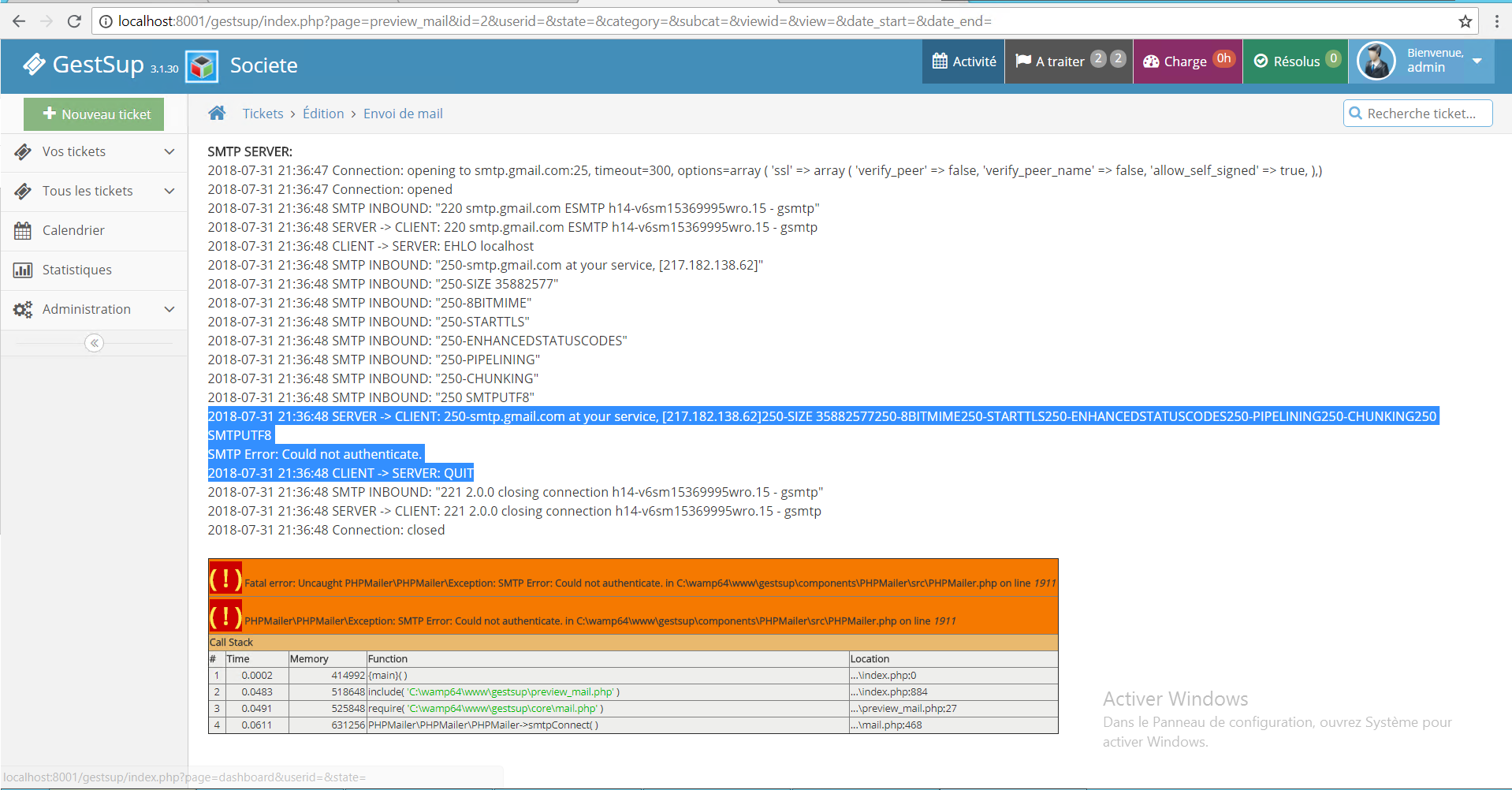The image size is (1512, 790).
Task: Click the admin user avatar
Action: (x=1376, y=61)
